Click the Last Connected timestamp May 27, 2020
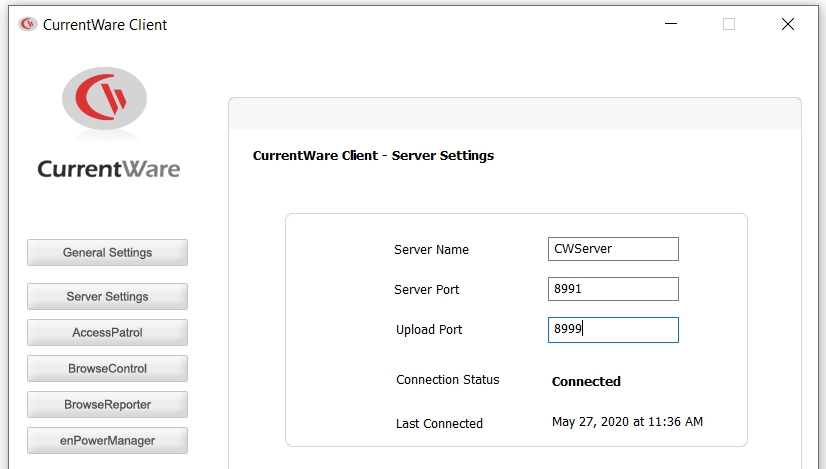The width and height of the screenshot is (826, 469). tap(627, 422)
